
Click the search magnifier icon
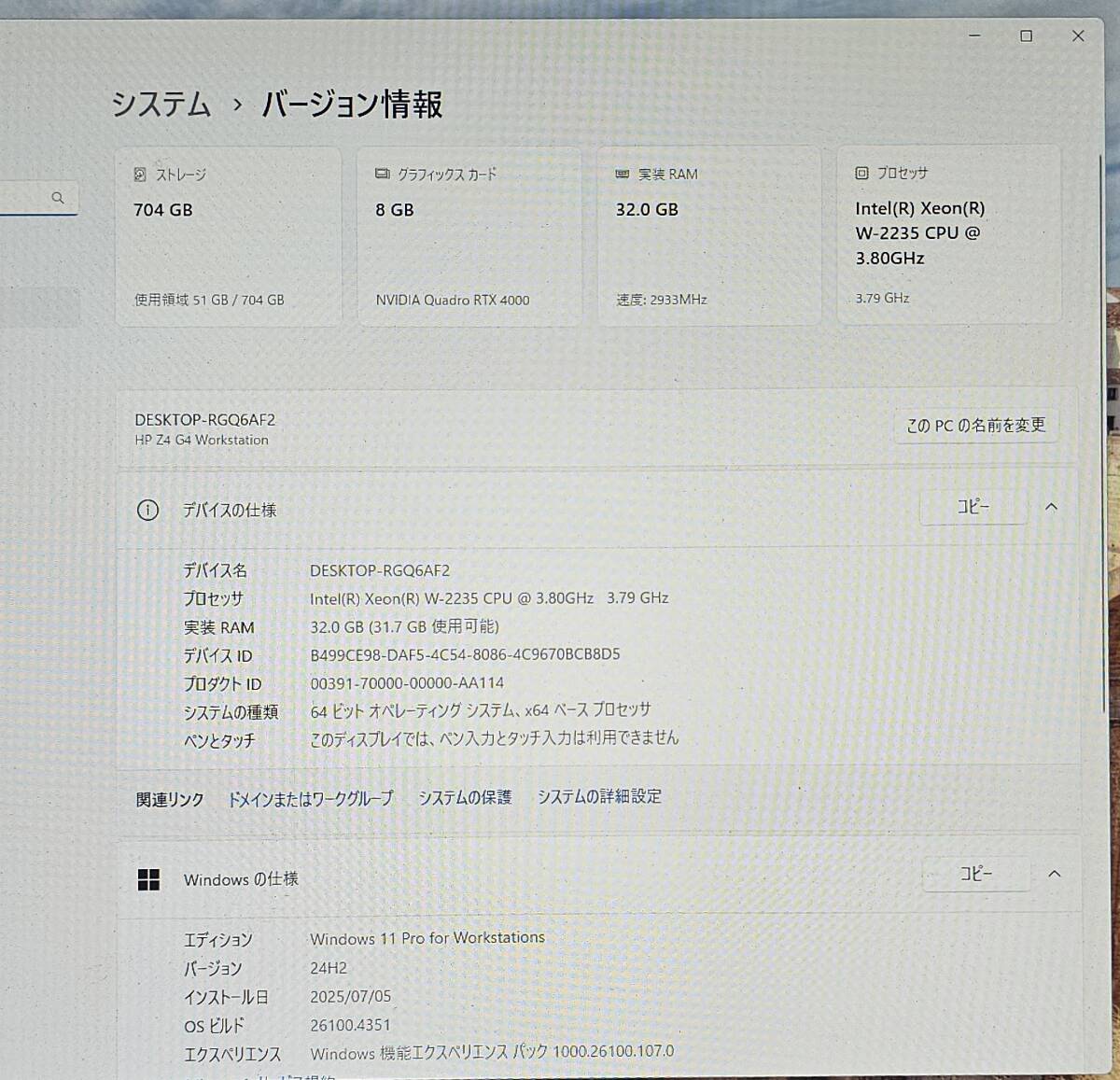click(x=58, y=197)
